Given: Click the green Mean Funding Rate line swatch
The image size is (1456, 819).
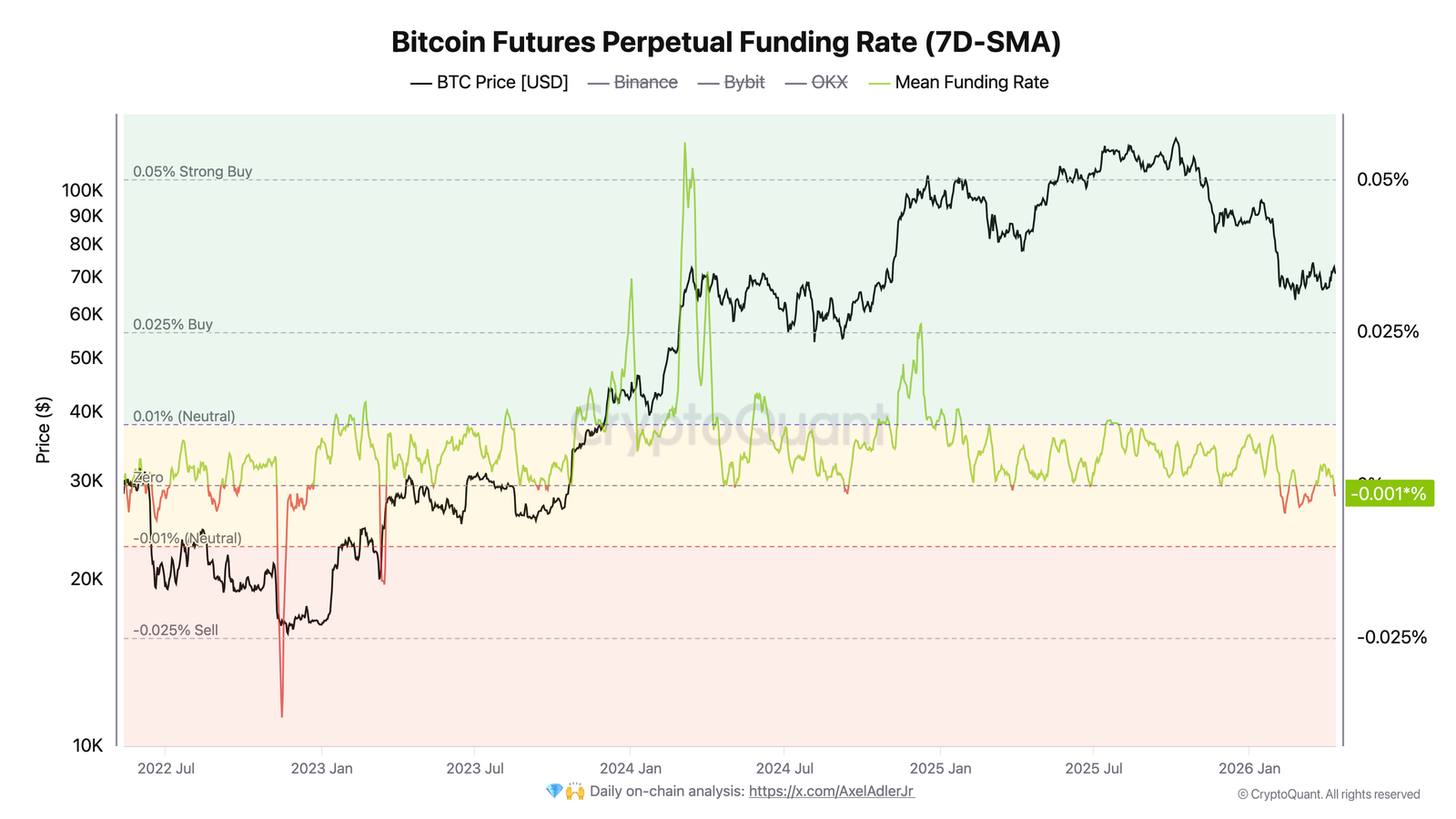Looking at the screenshot, I should tap(879, 84).
